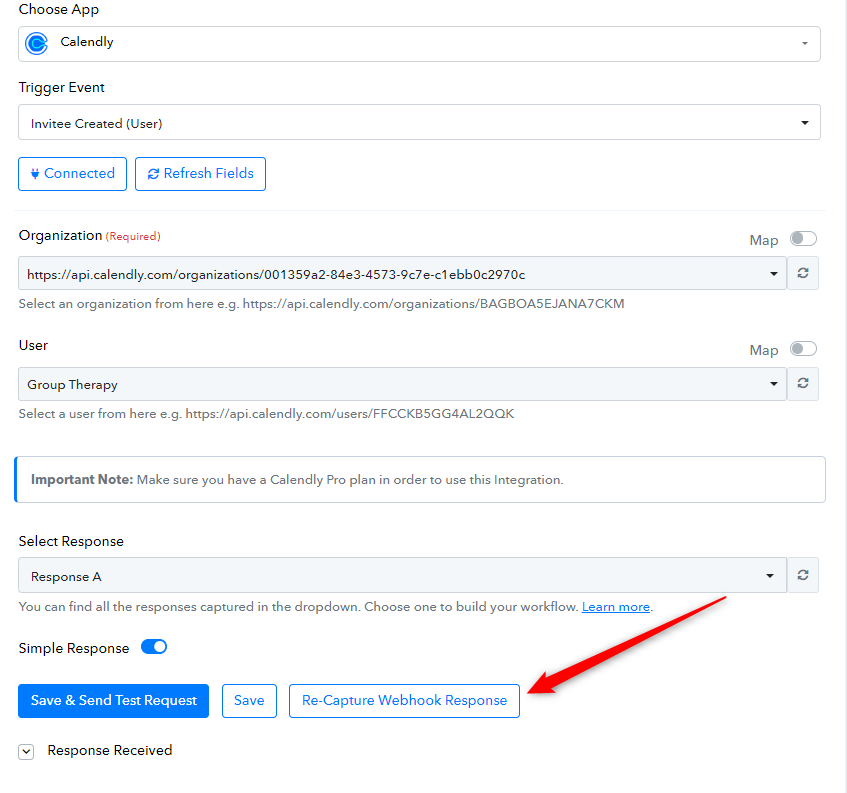Click the Save button
Viewport: 847px width, 793px height.
click(249, 701)
